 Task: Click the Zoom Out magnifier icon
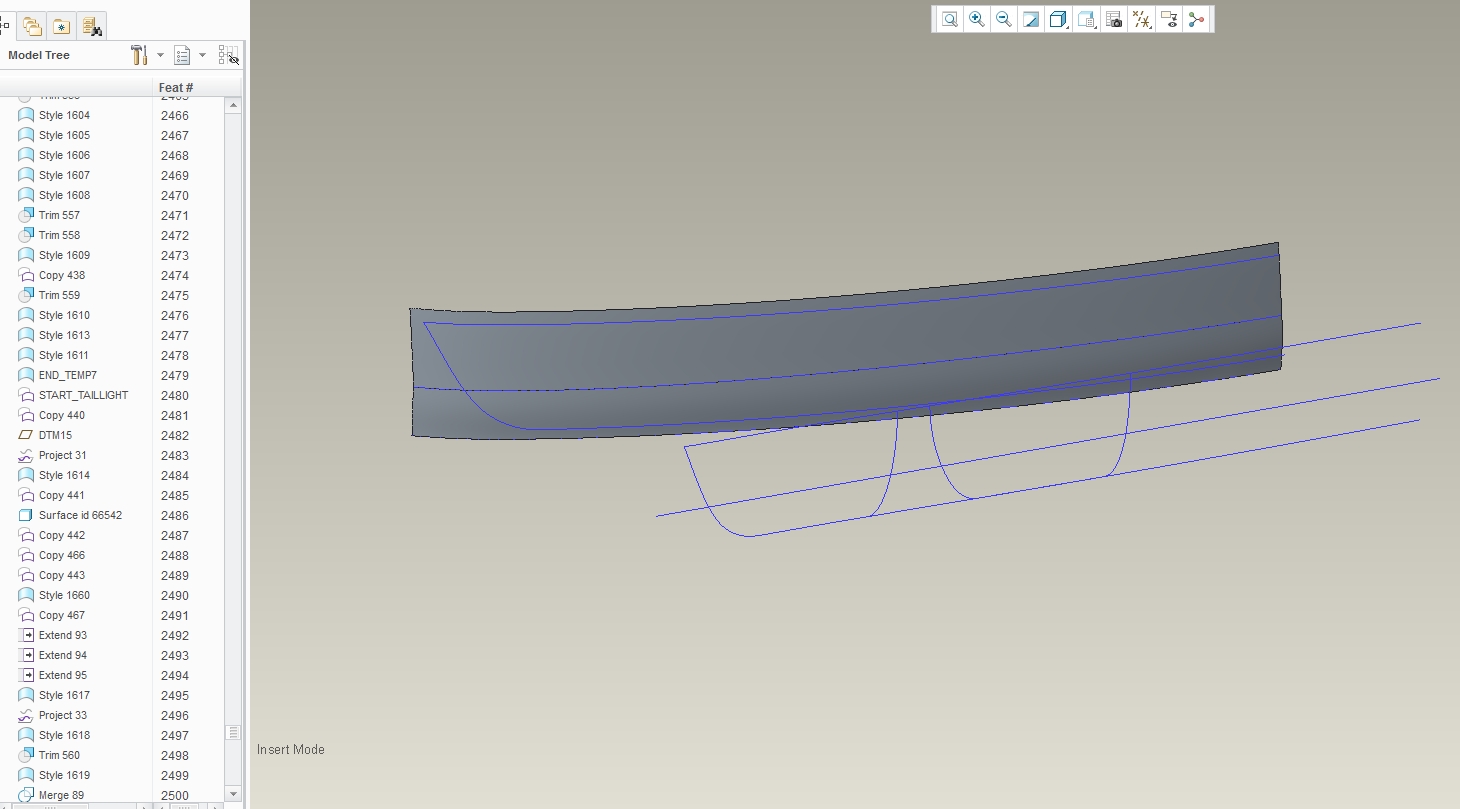tap(1003, 19)
